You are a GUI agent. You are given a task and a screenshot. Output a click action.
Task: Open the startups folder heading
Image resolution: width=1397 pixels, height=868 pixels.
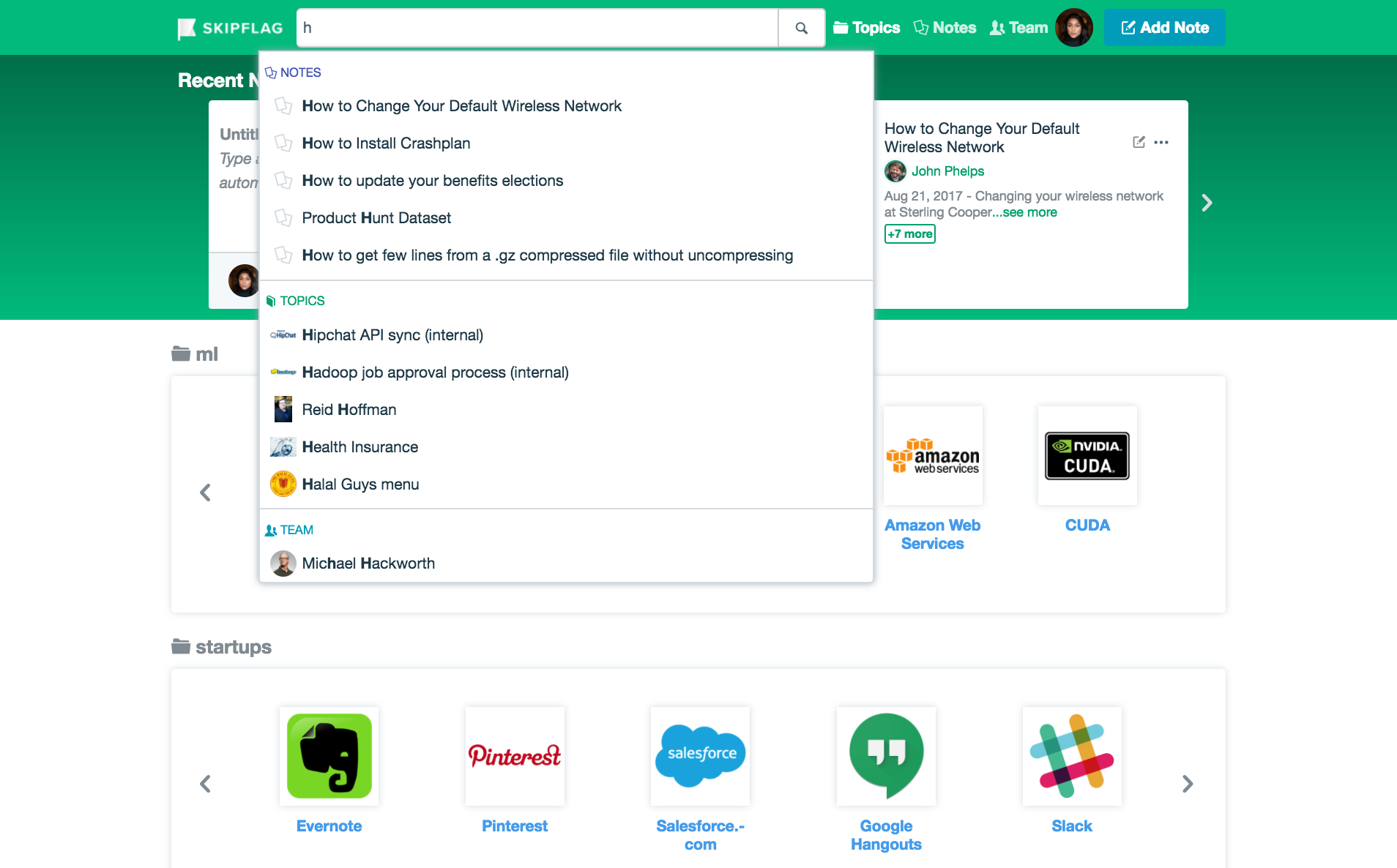(x=222, y=647)
